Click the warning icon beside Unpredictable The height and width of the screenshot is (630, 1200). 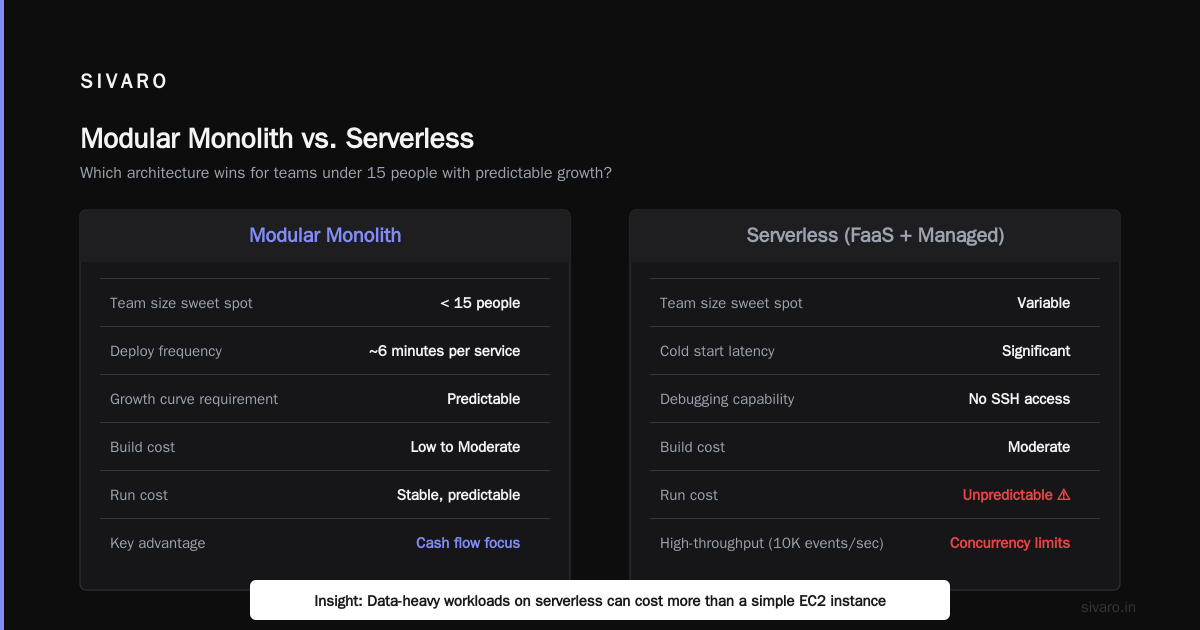point(1064,495)
